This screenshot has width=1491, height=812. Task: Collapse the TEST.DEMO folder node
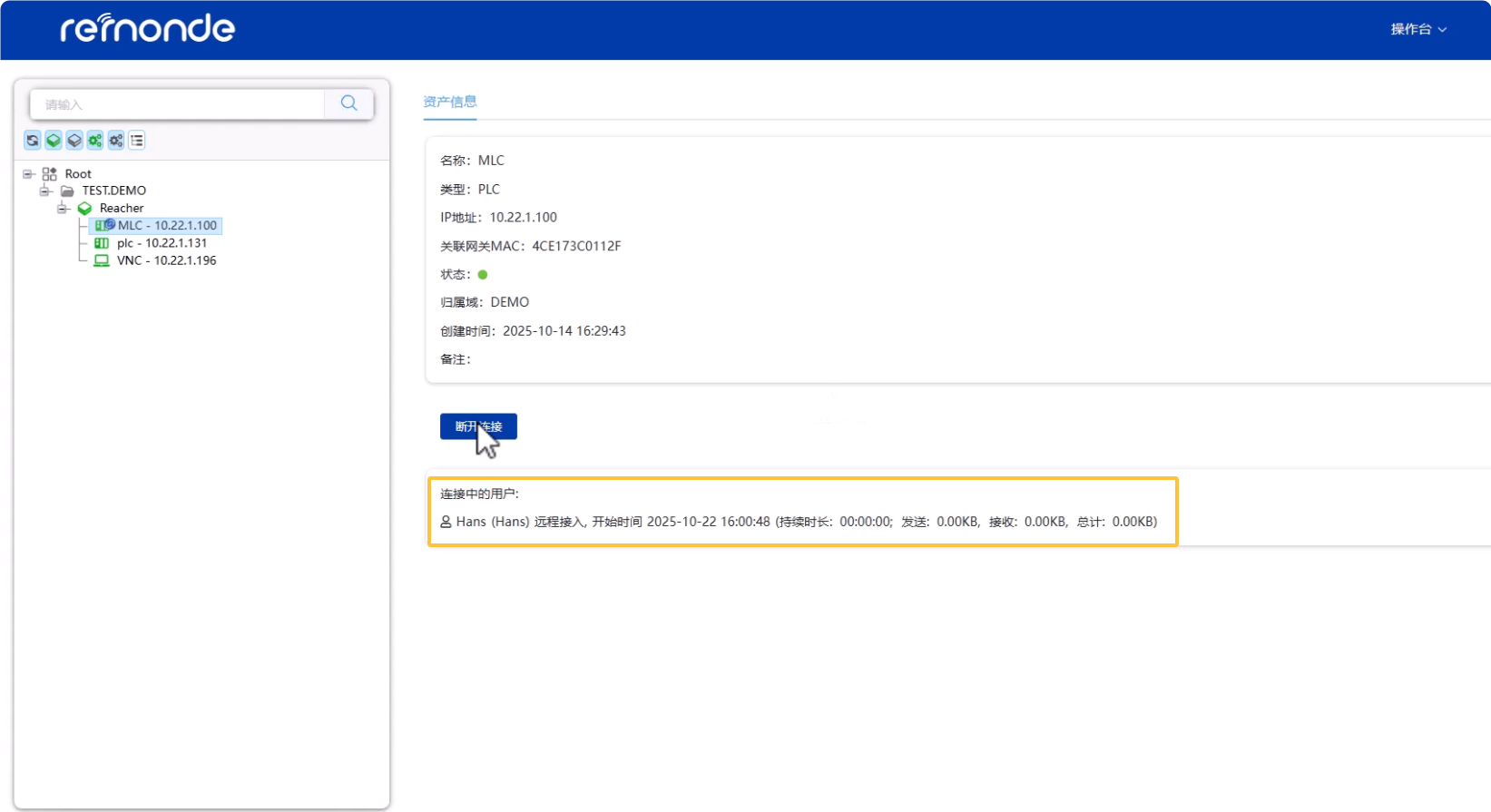[x=45, y=191]
